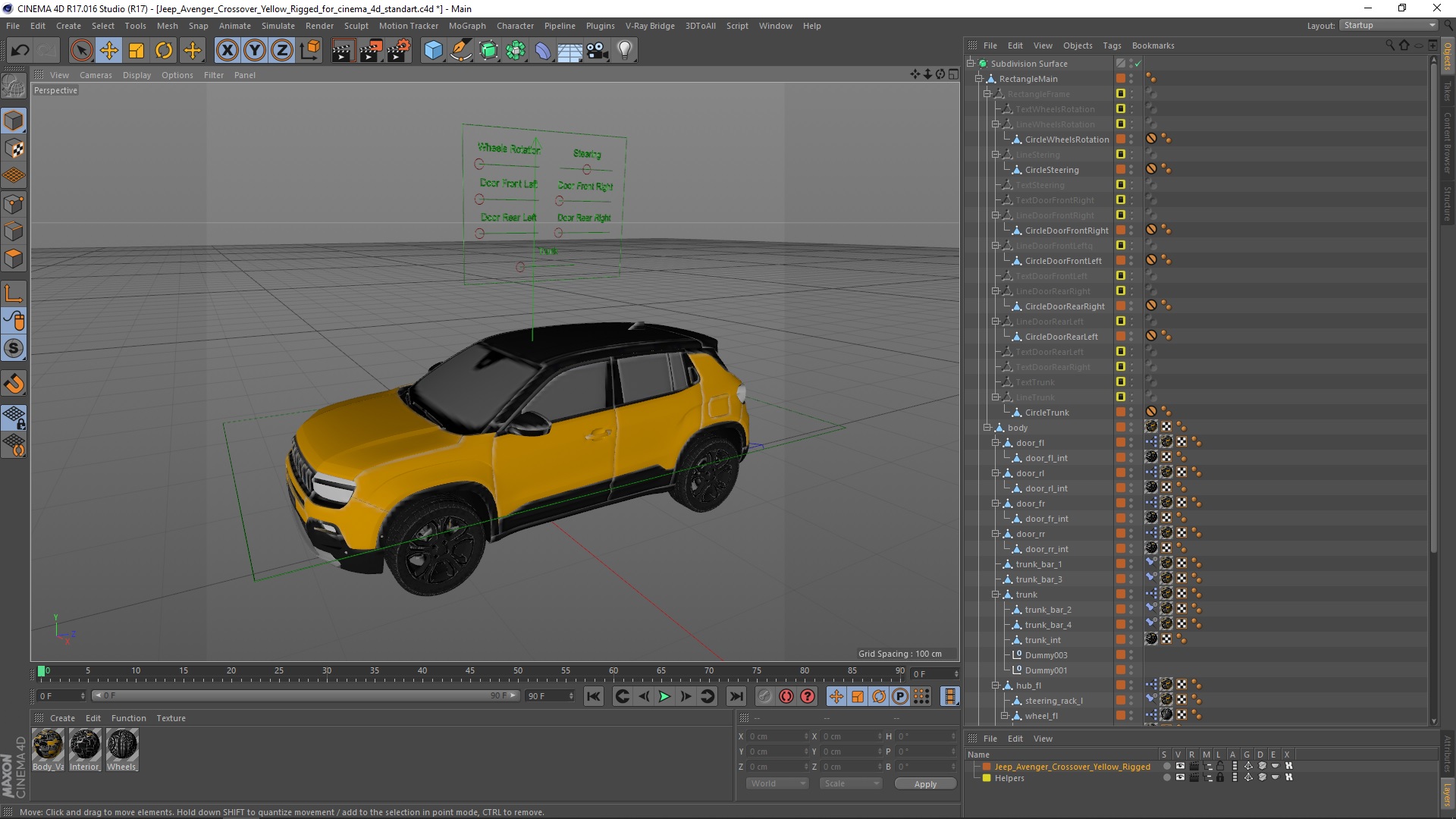
Task: Open the Object Manager Tags menu
Action: point(1112,45)
